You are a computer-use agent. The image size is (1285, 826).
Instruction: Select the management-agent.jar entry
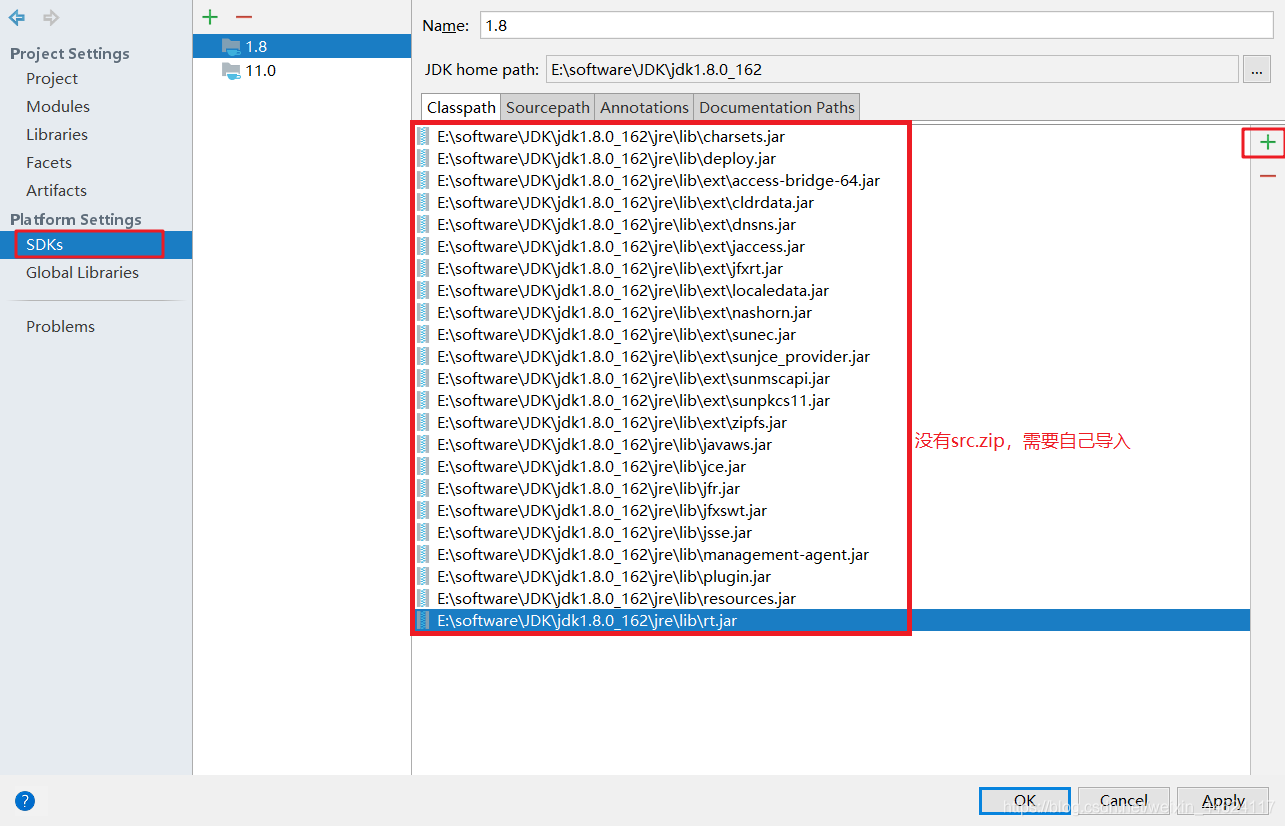[x=830, y=554]
